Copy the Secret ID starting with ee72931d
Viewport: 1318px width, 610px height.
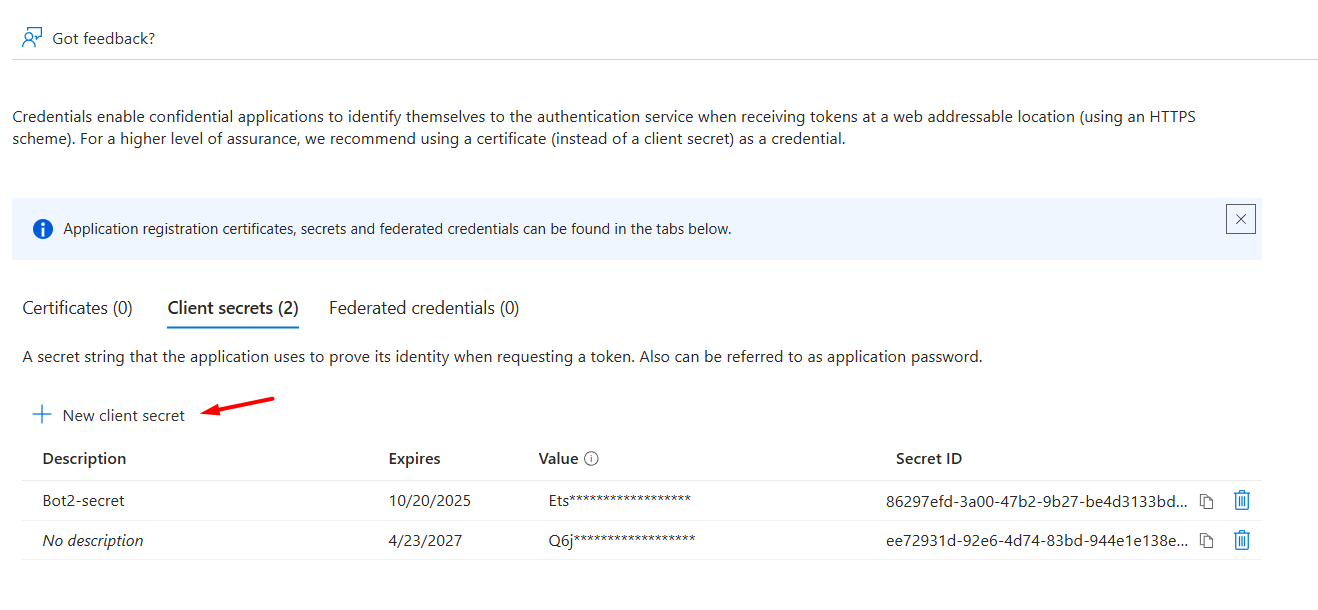tap(1207, 541)
